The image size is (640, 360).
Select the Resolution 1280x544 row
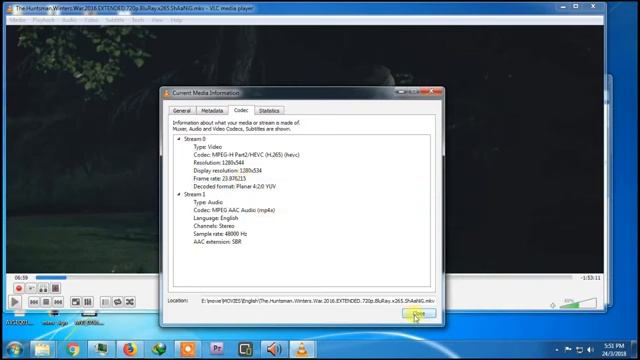pyautogui.click(x=219, y=162)
